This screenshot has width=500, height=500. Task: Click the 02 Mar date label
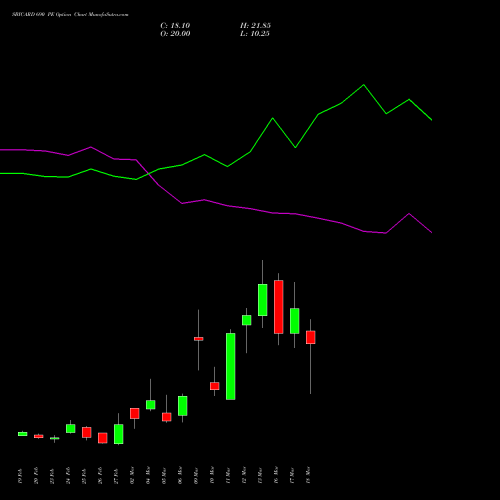coord(132,475)
